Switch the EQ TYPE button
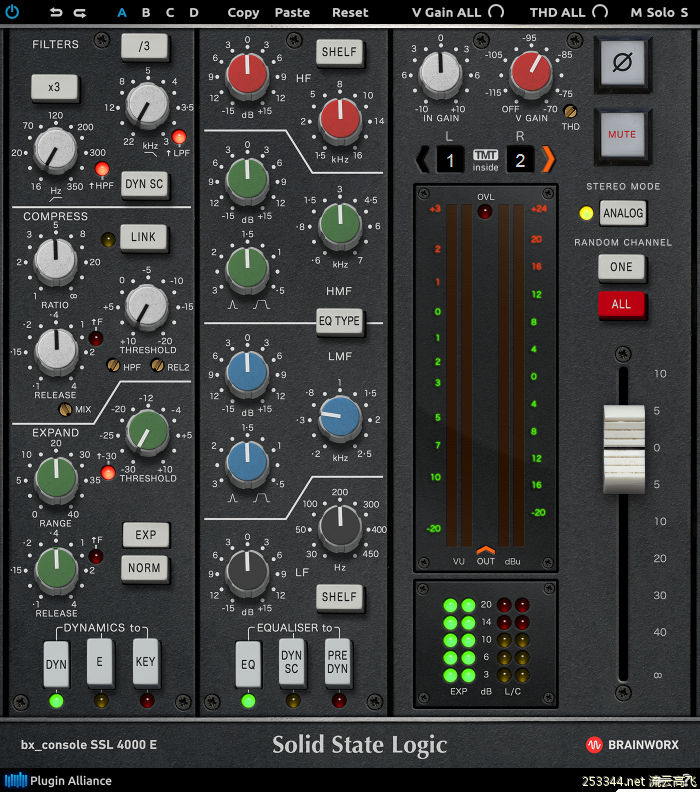This screenshot has width=700, height=792. click(339, 321)
